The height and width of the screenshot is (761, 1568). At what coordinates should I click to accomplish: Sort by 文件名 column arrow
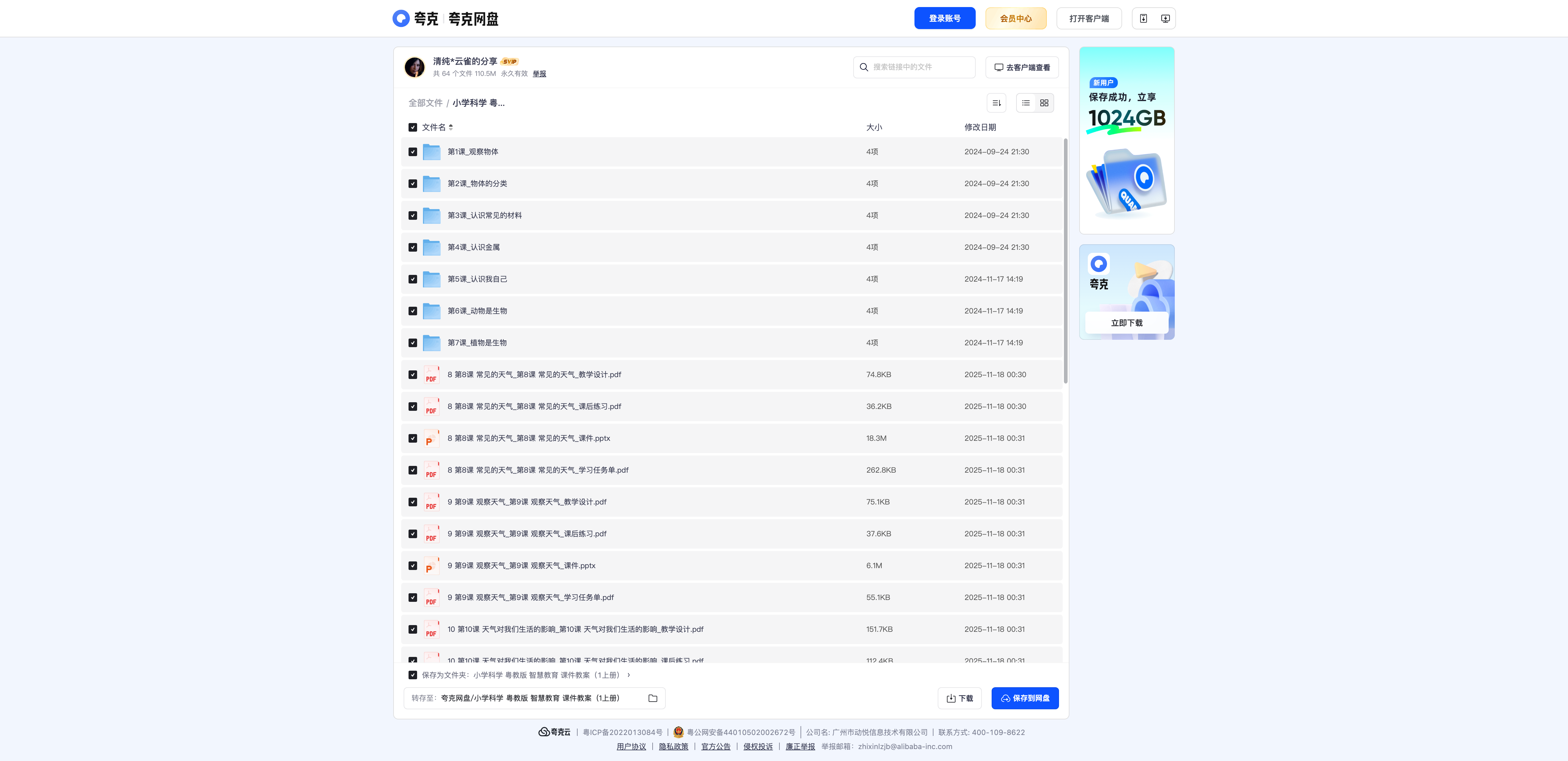tap(450, 127)
